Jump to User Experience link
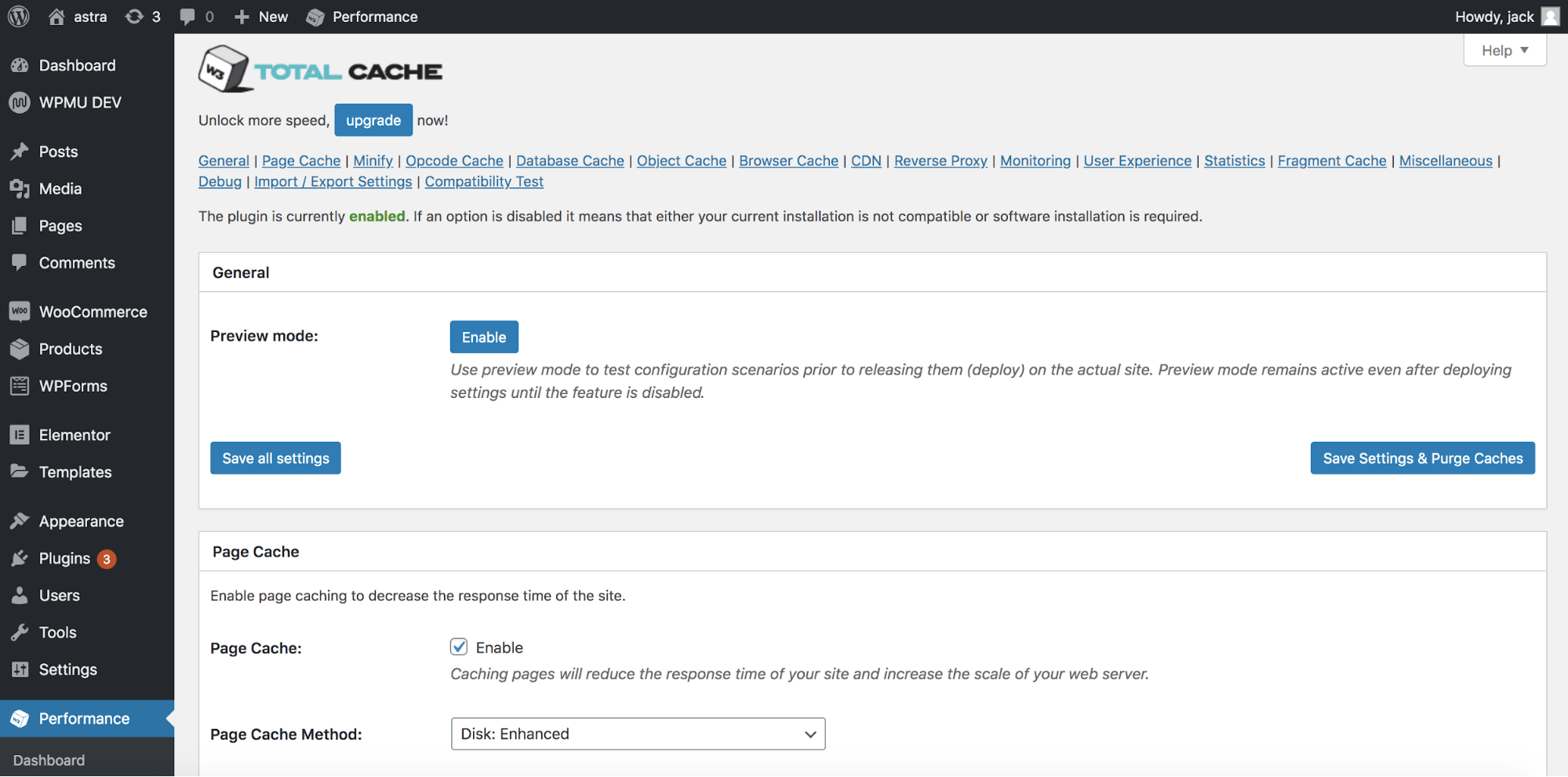Image resolution: width=1568 pixels, height=777 pixels. tap(1137, 160)
